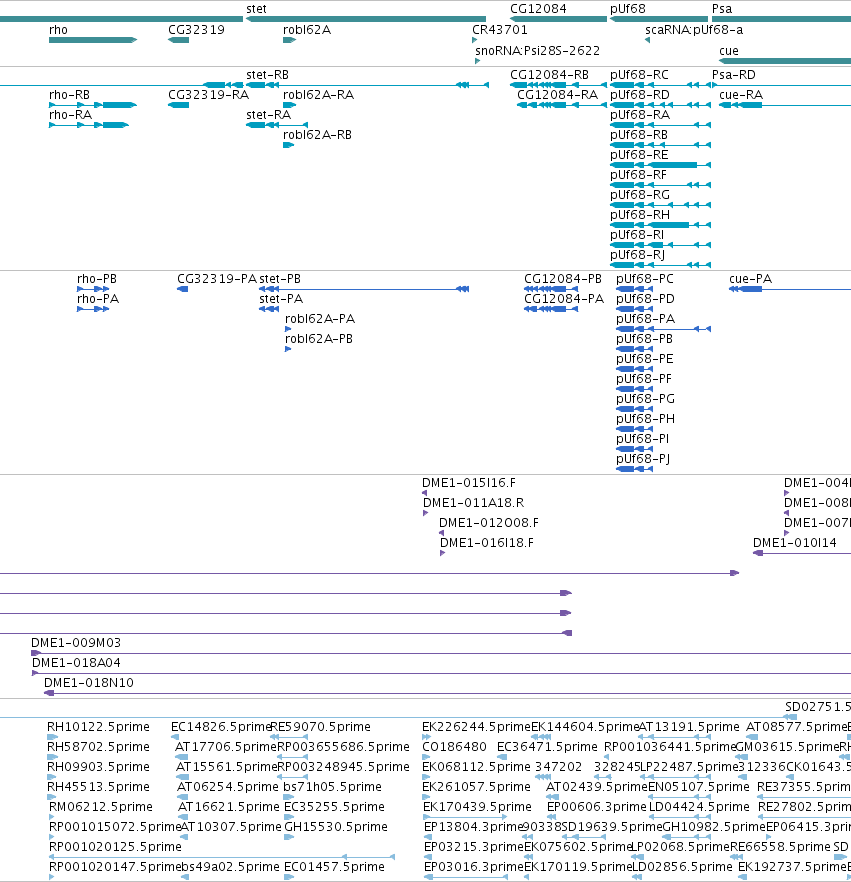Click the robl62A-PA protein label
Screen dimensions: 851x882
319,319
